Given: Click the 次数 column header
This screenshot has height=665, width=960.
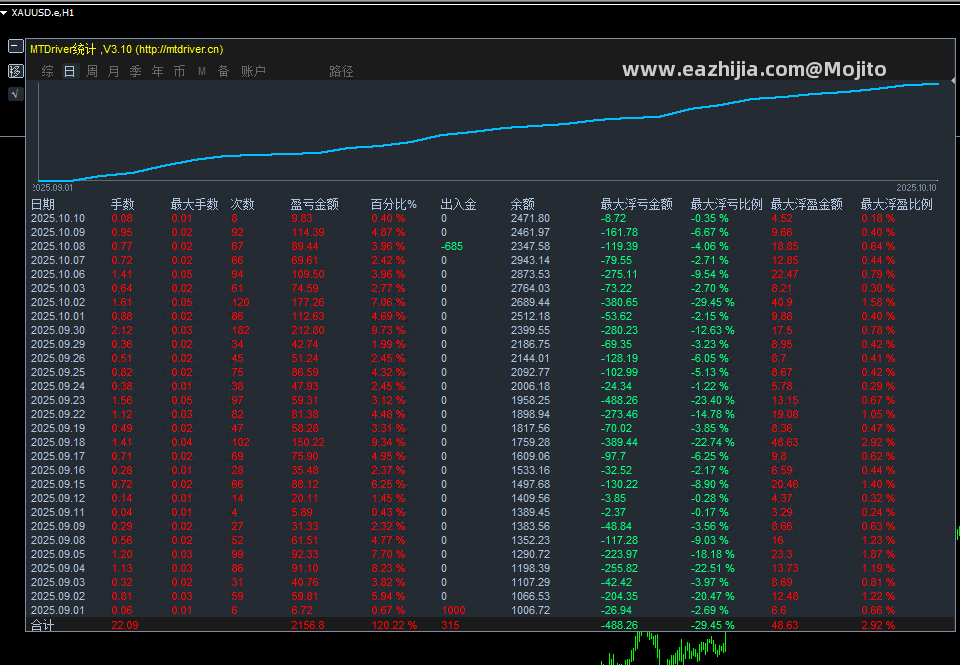Looking at the screenshot, I should click(x=242, y=204).
